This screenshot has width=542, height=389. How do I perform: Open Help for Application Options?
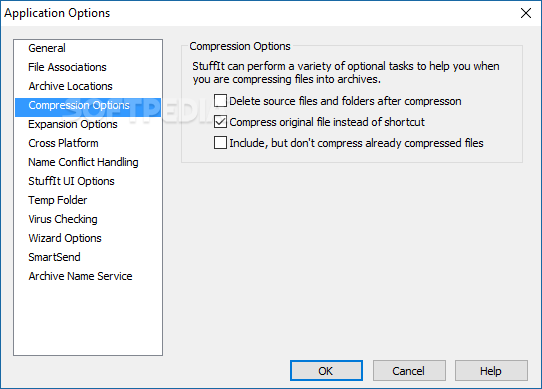pos(491,371)
